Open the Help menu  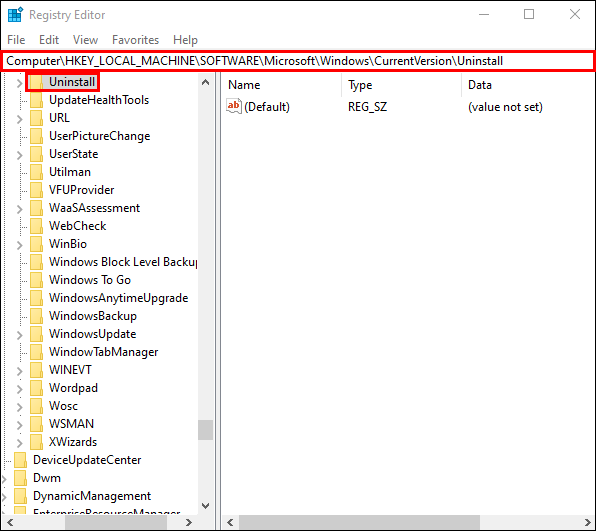(185, 40)
